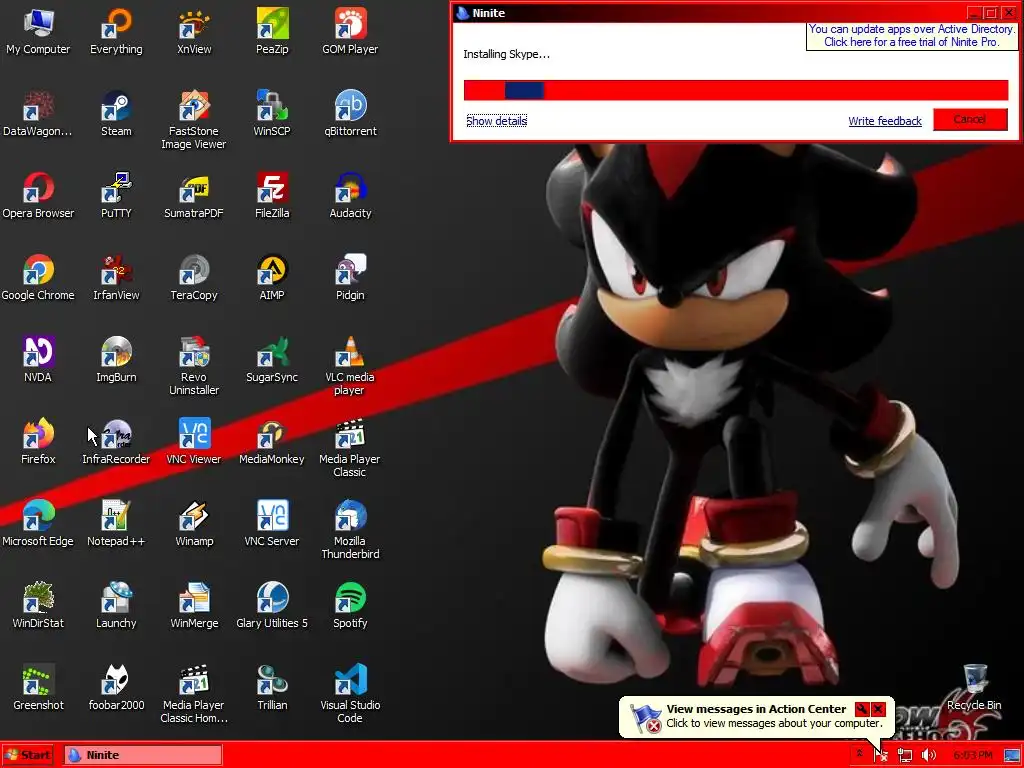Open the volume speaker tray icon

point(929,756)
